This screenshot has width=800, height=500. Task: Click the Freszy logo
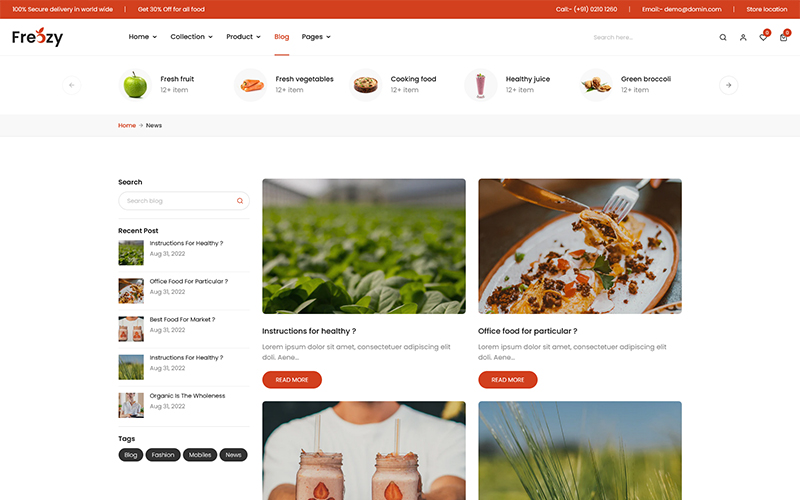[x=37, y=38]
